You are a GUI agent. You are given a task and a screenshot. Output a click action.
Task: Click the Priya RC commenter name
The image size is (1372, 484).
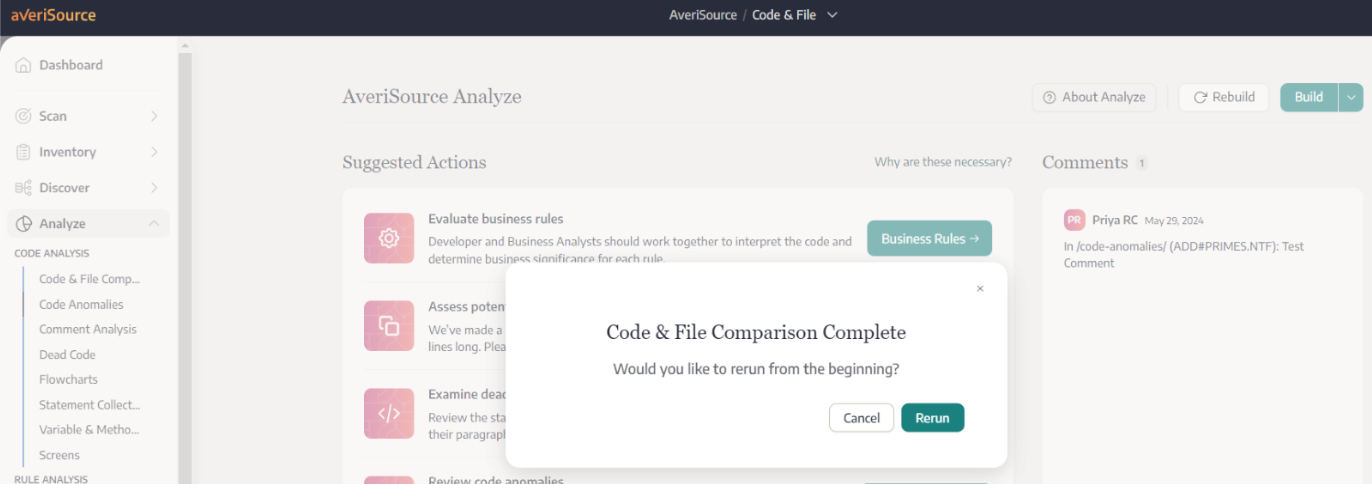[1115, 220]
